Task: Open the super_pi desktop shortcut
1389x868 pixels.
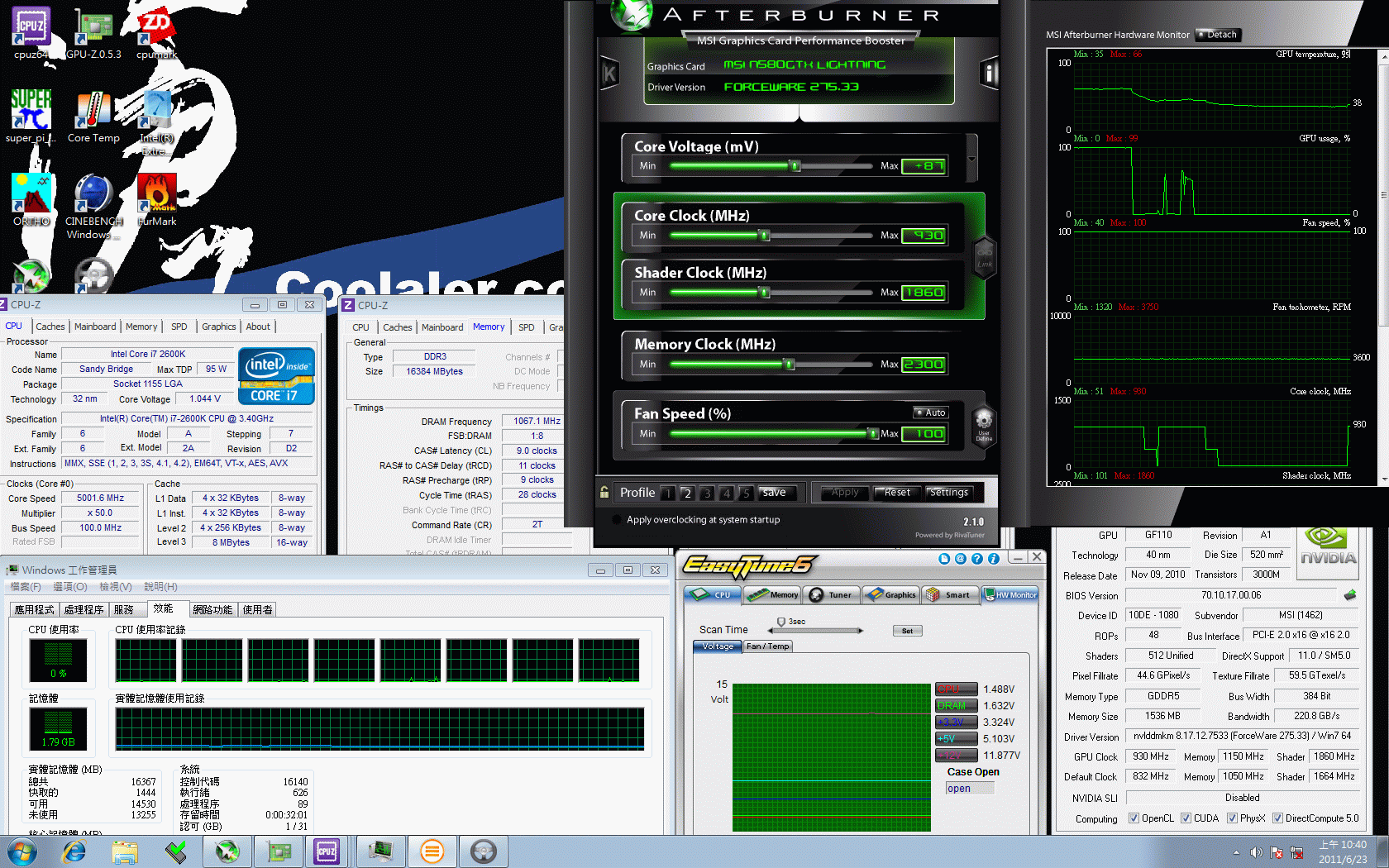Action: pyautogui.click(x=31, y=116)
